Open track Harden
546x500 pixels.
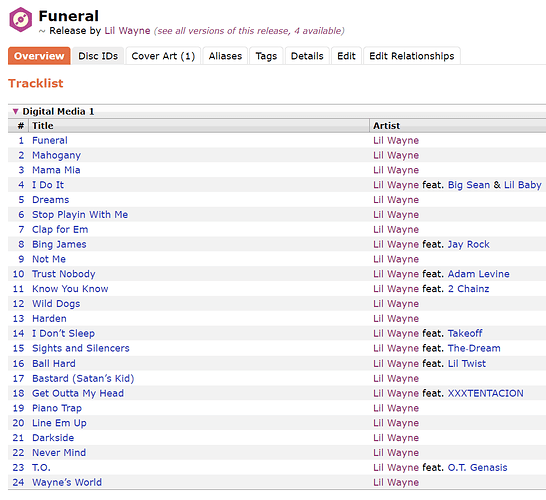[x=49, y=319]
